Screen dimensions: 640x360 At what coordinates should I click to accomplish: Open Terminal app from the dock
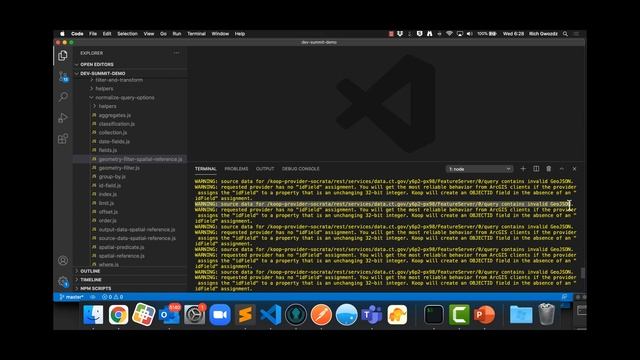(x=433, y=315)
